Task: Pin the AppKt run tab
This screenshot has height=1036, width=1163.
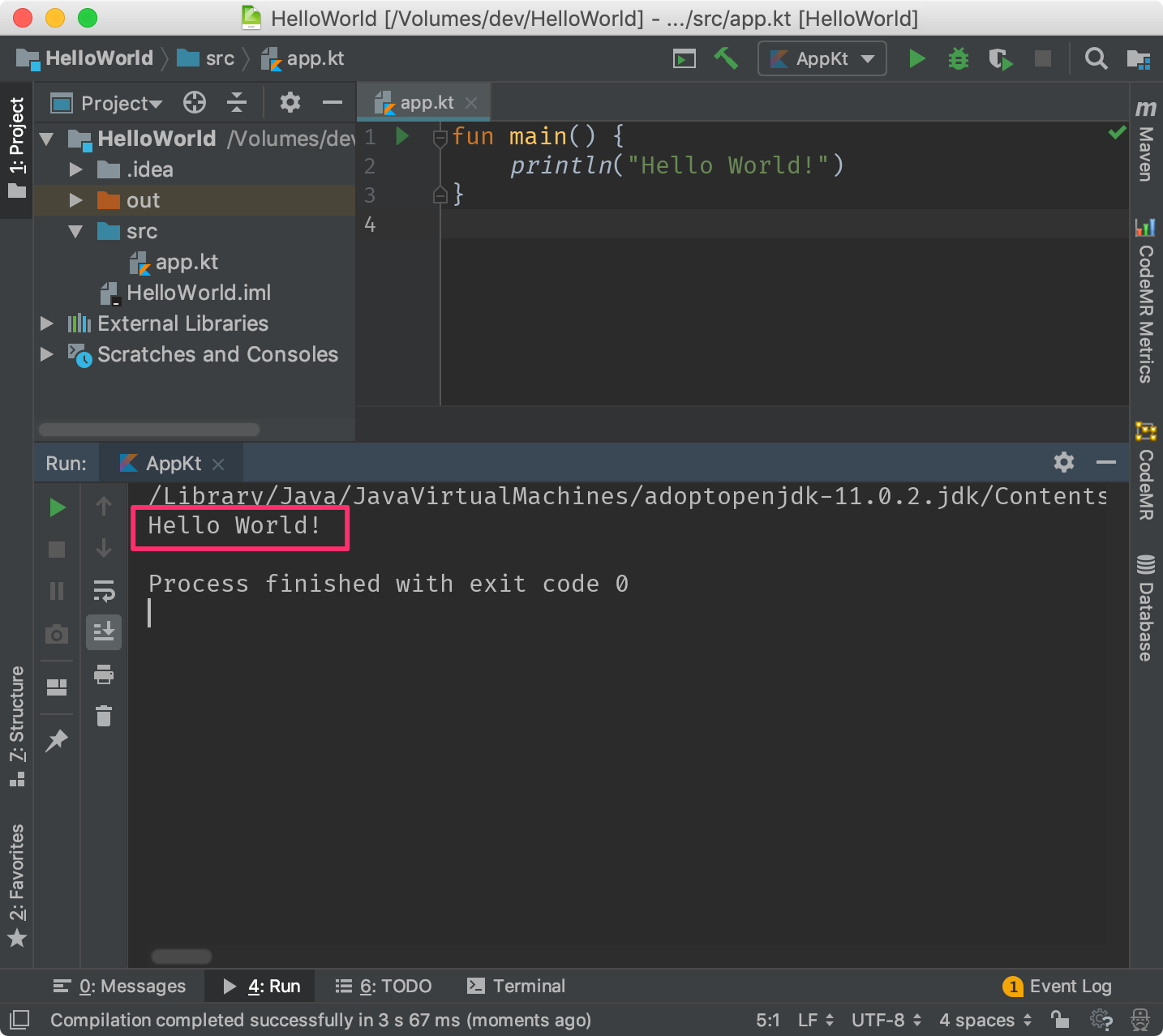Action: [x=57, y=740]
